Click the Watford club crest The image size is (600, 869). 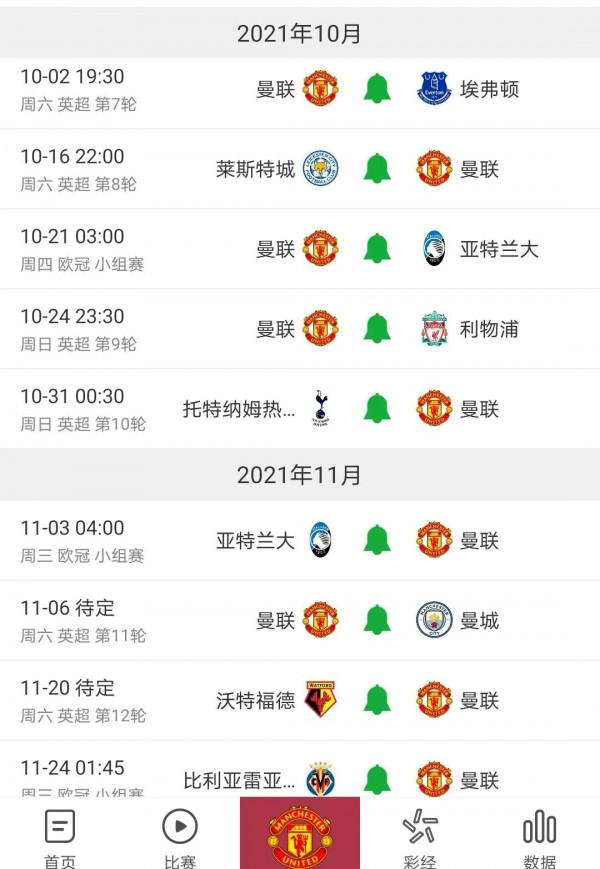point(321,700)
